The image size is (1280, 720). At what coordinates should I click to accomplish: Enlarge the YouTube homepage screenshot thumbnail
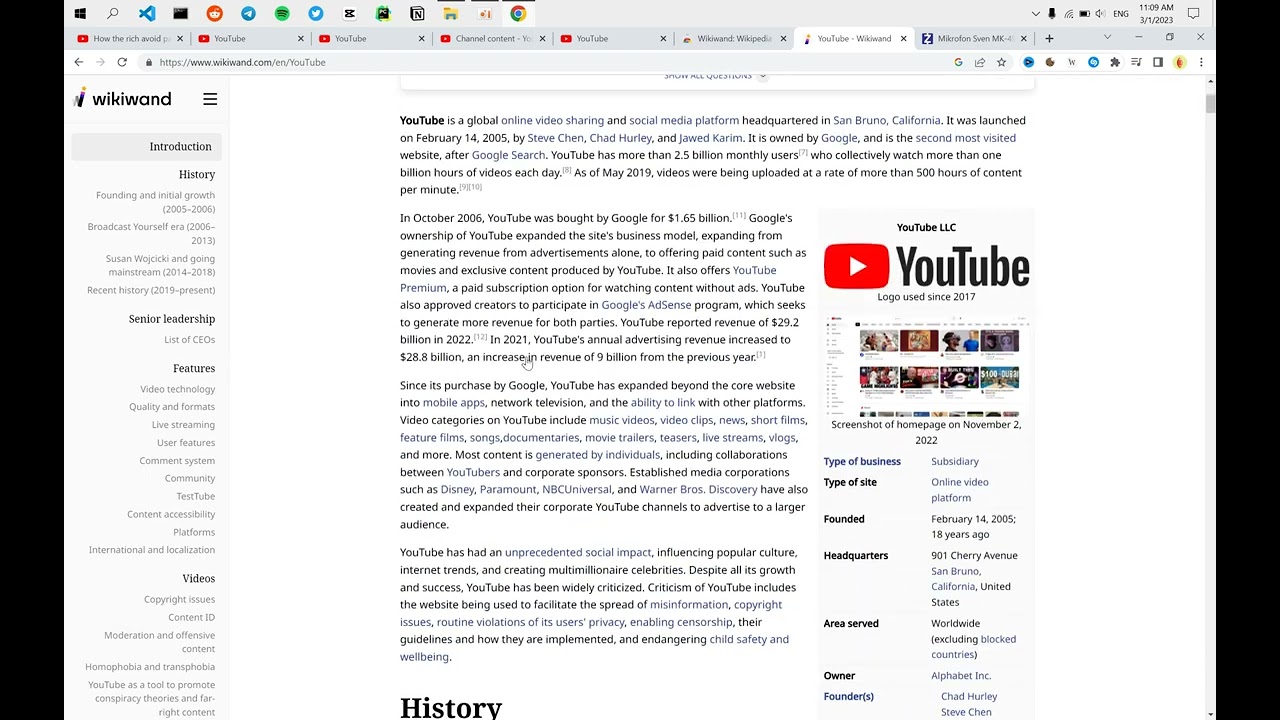point(926,366)
